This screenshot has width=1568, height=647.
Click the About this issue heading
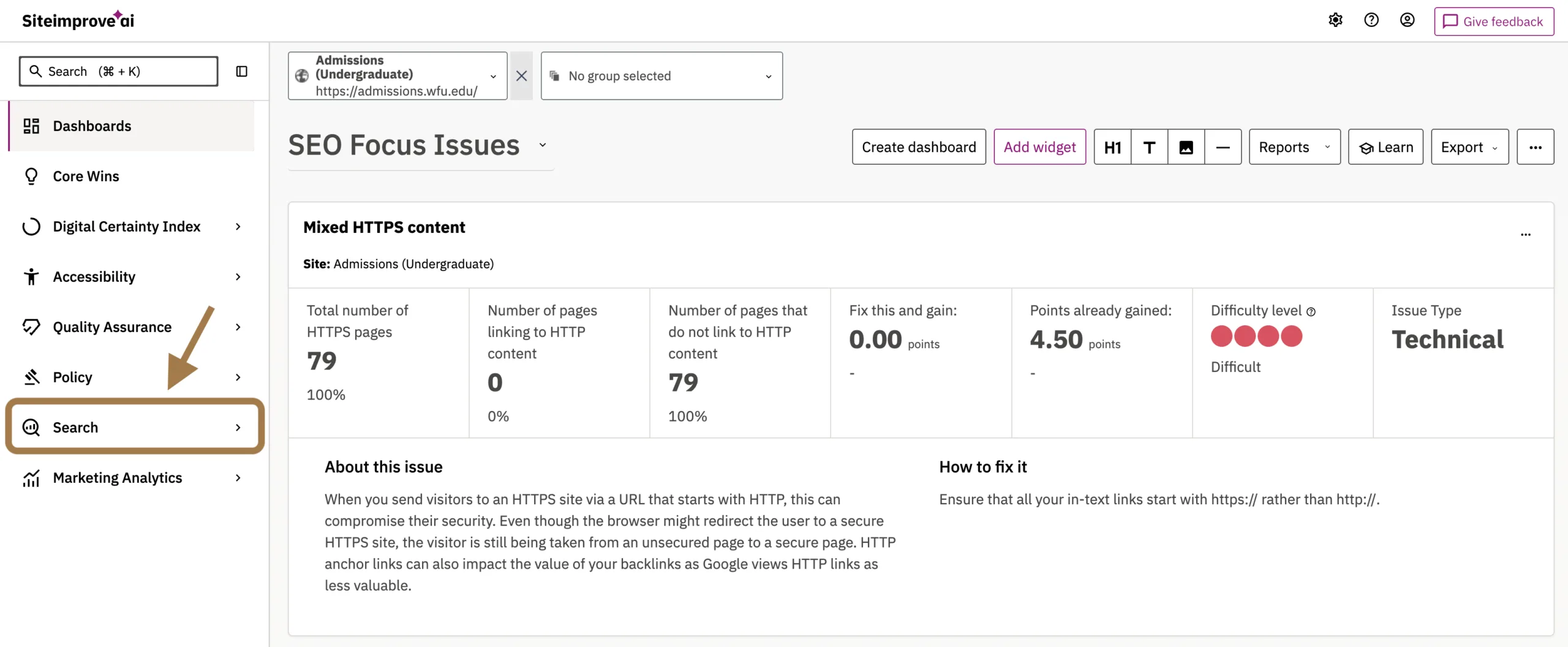pyautogui.click(x=383, y=467)
